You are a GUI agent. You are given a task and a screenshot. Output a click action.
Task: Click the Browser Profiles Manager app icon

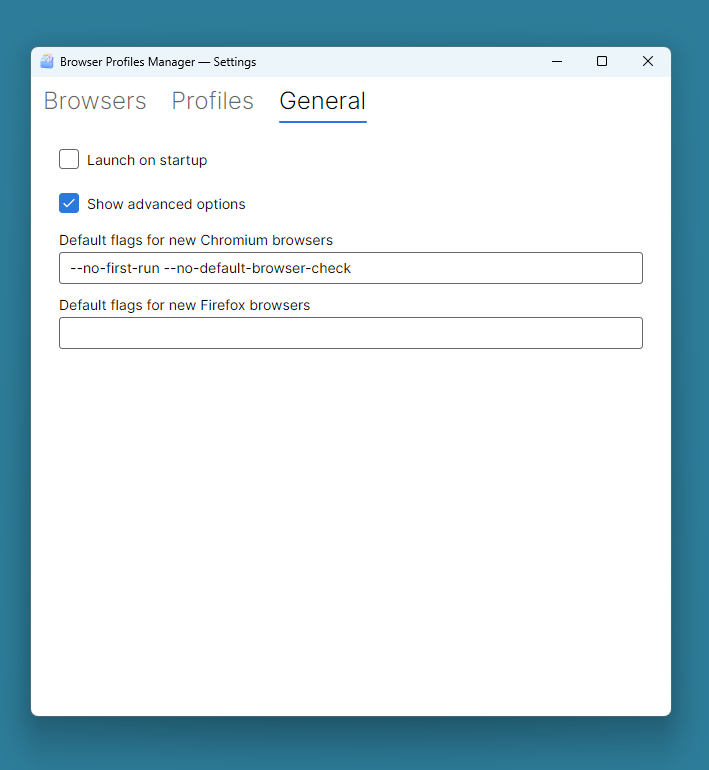[x=47, y=61]
